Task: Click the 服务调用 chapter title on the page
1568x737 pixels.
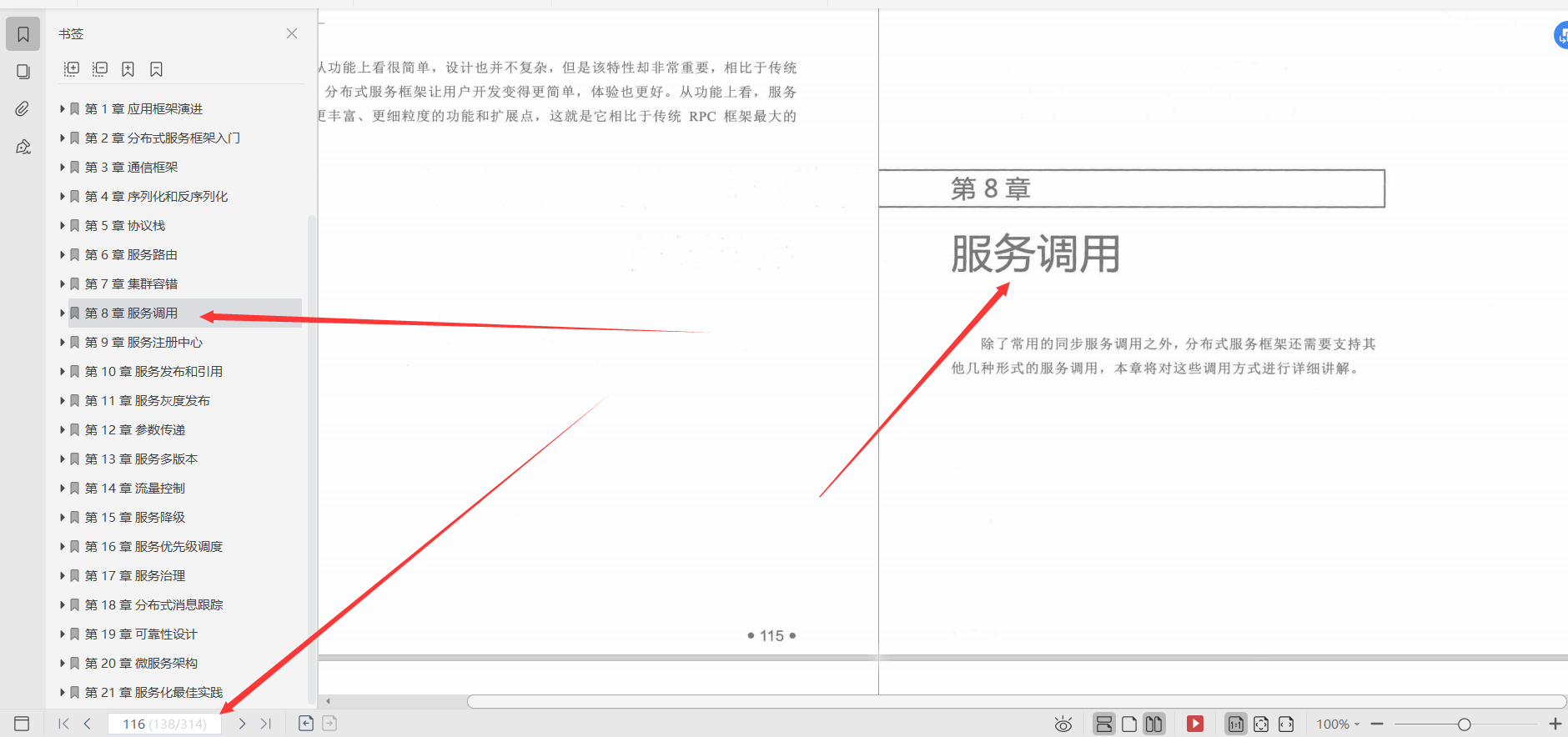Action: click(x=1035, y=254)
